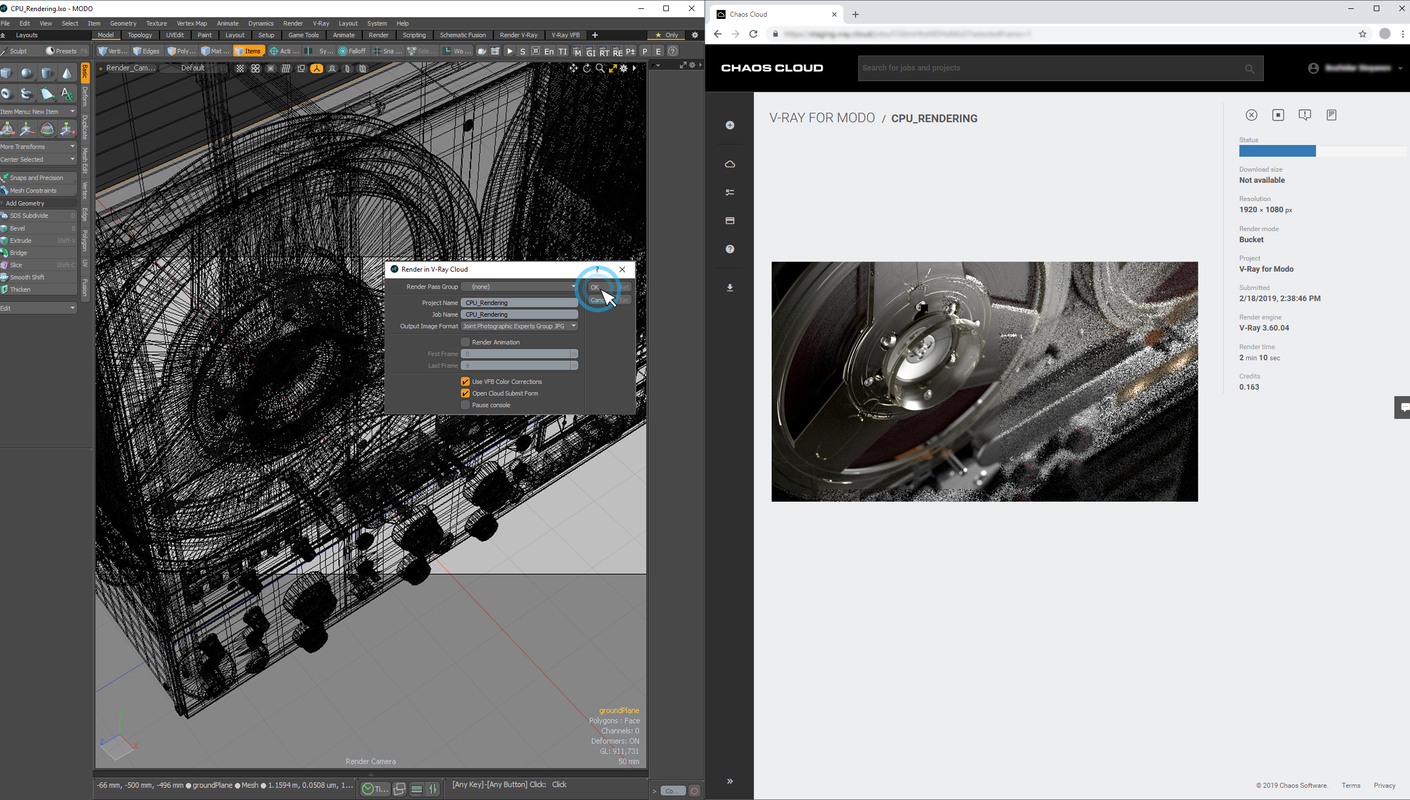Enable the Render Animation checkbox
Screen dimensions: 1410x800
point(465,342)
